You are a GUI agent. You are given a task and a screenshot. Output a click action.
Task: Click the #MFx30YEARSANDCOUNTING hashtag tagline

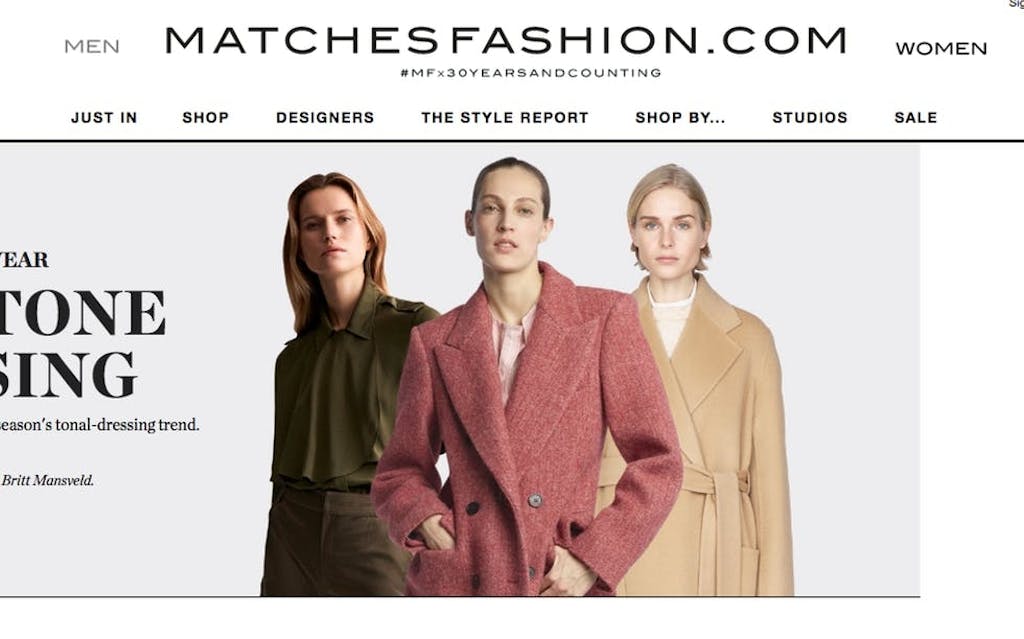click(531, 73)
